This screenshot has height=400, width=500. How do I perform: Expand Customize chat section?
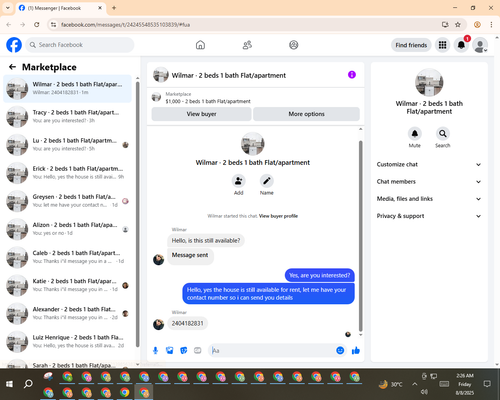point(429,164)
